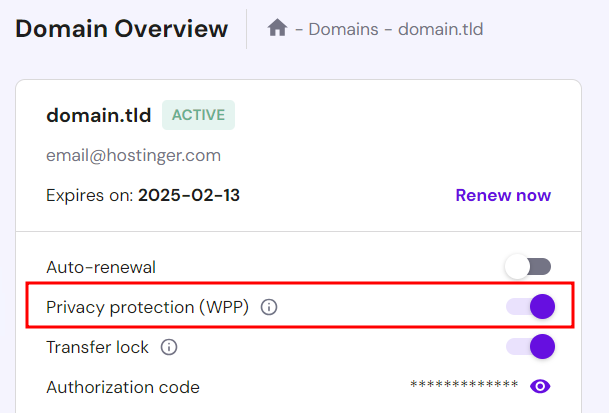Click the Domain Overview page heading
The width and height of the screenshot is (609, 413).
122,28
